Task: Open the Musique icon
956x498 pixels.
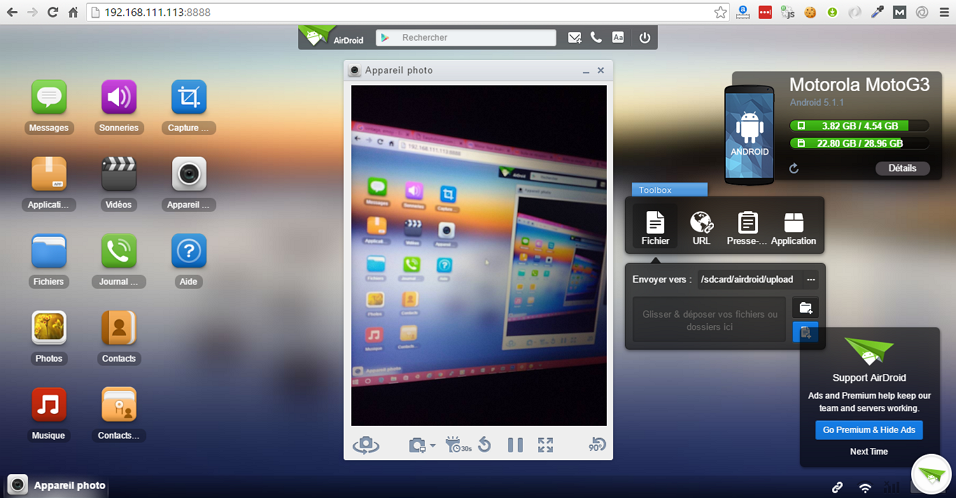Action: coord(49,405)
